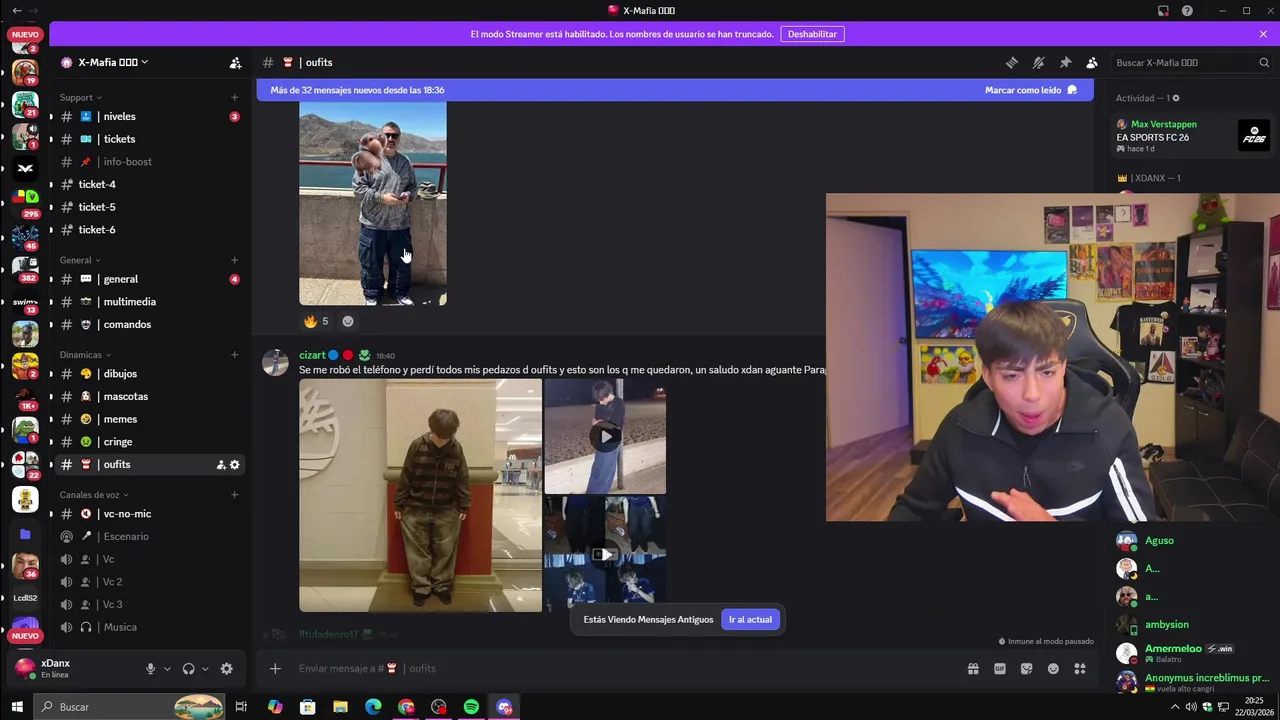Open the memes channel
The width and height of the screenshot is (1280, 720).
click(x=150, y=419)
